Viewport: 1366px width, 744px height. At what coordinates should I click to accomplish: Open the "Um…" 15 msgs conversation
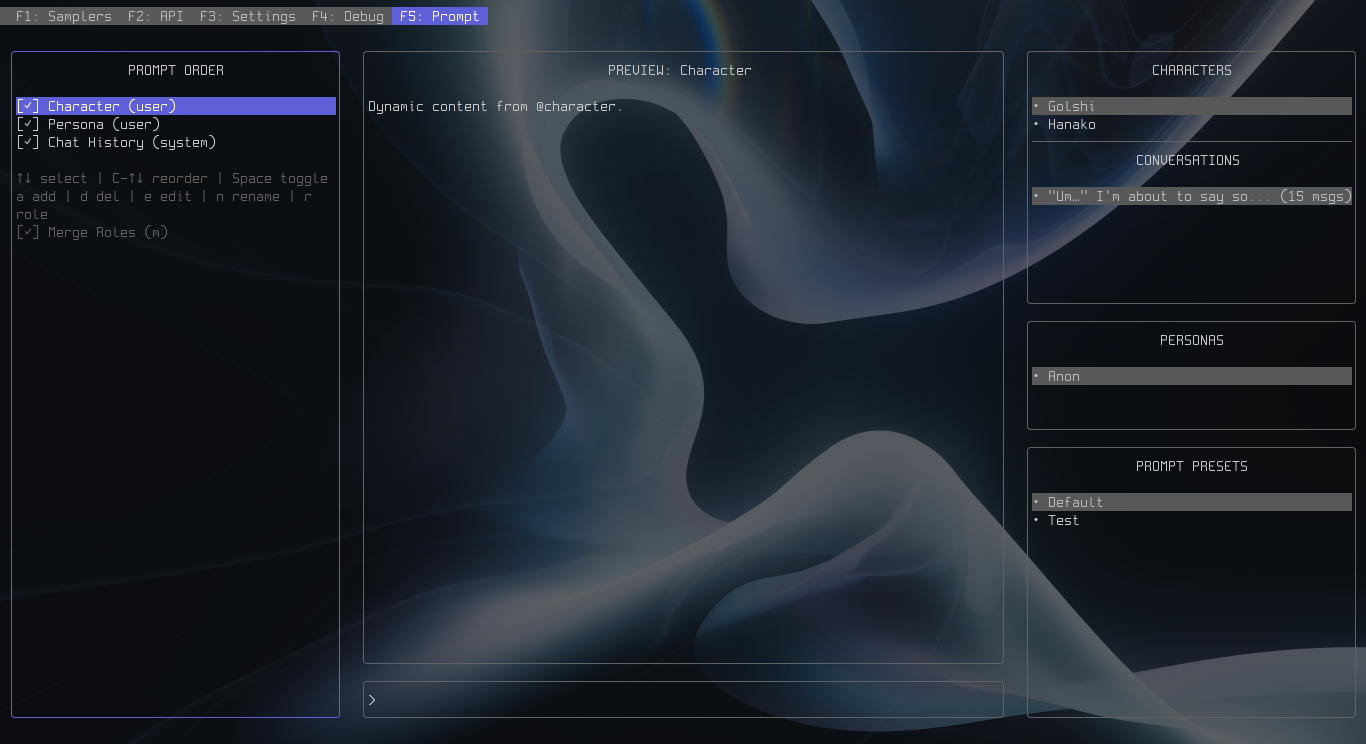pyautogui.click(x=1192, y=196)
